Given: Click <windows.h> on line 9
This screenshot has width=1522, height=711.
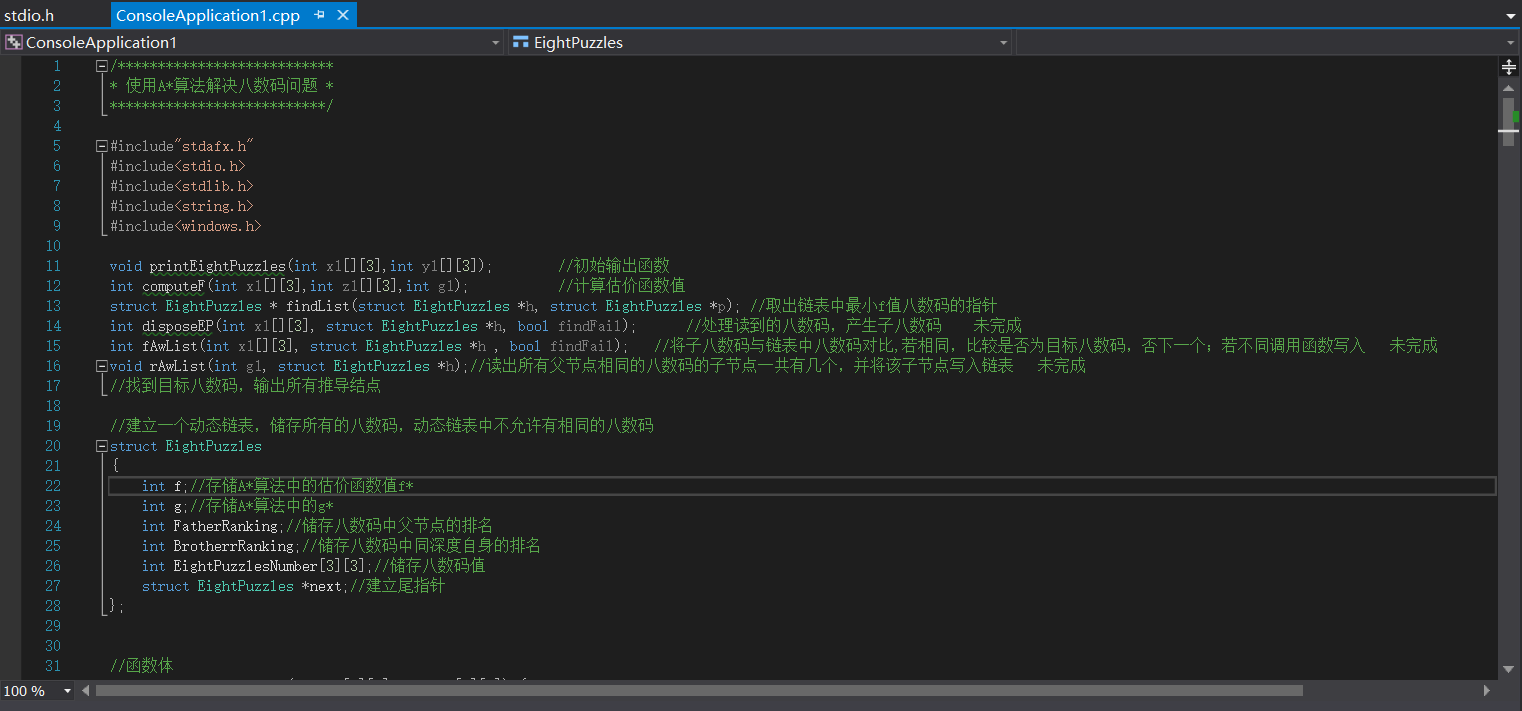Looking at the screenshot, I should (217, 226).
